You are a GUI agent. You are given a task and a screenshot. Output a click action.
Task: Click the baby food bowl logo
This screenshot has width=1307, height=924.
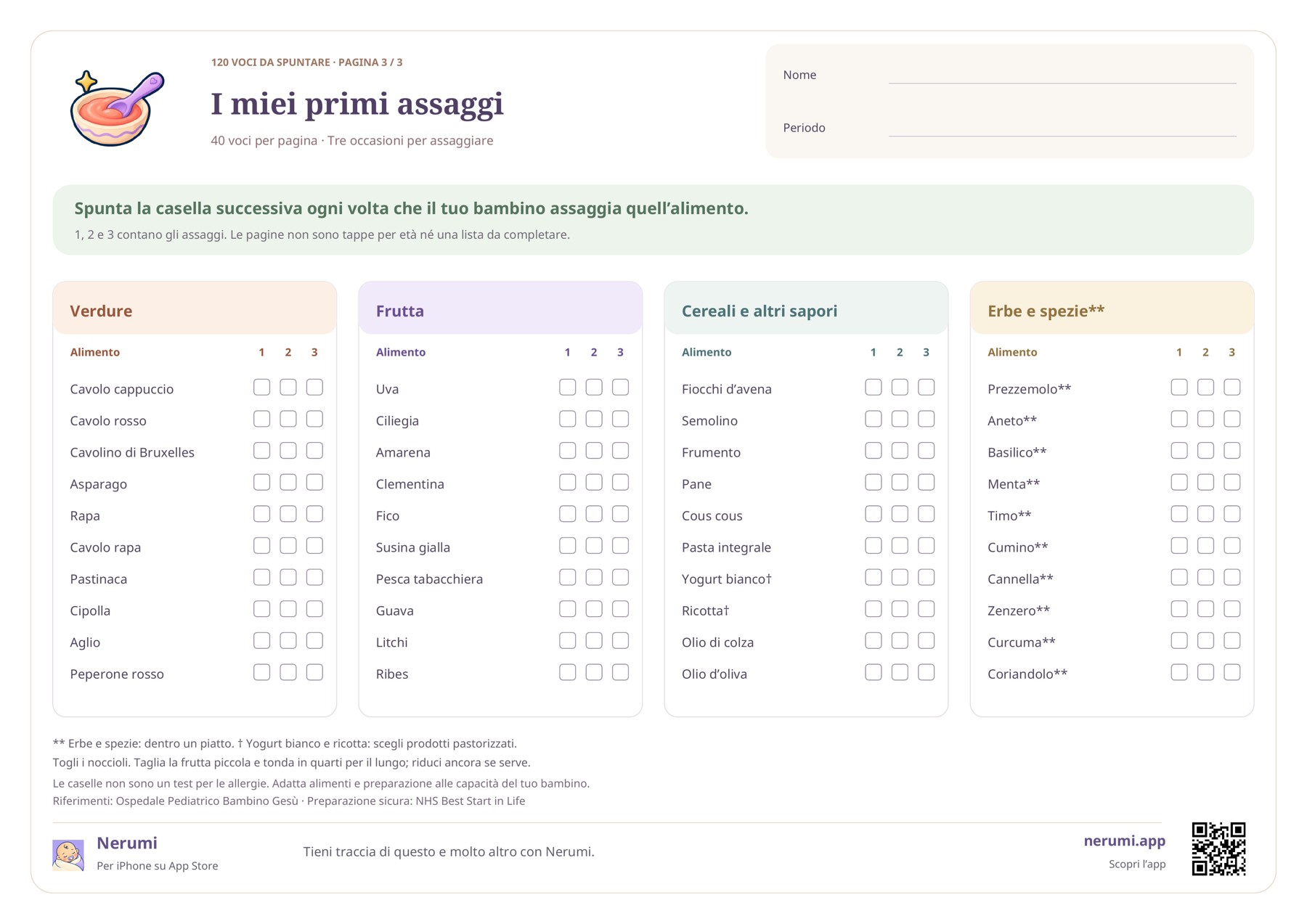[117, 108]
